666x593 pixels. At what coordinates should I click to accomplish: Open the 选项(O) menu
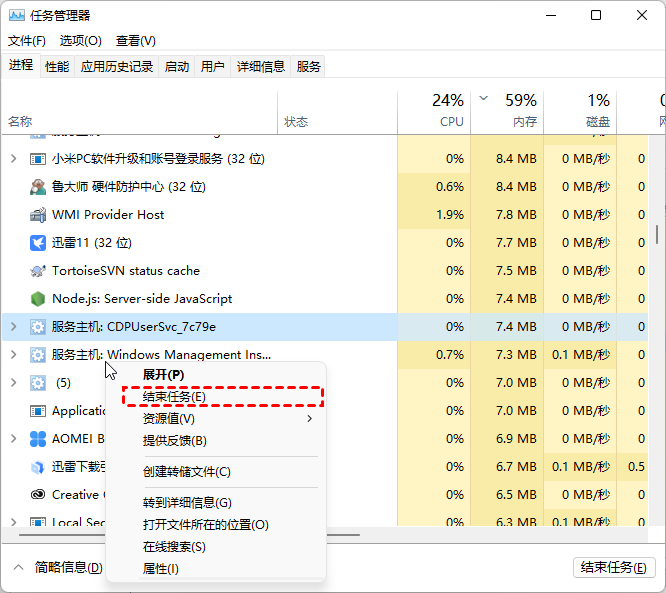point(81,41)
